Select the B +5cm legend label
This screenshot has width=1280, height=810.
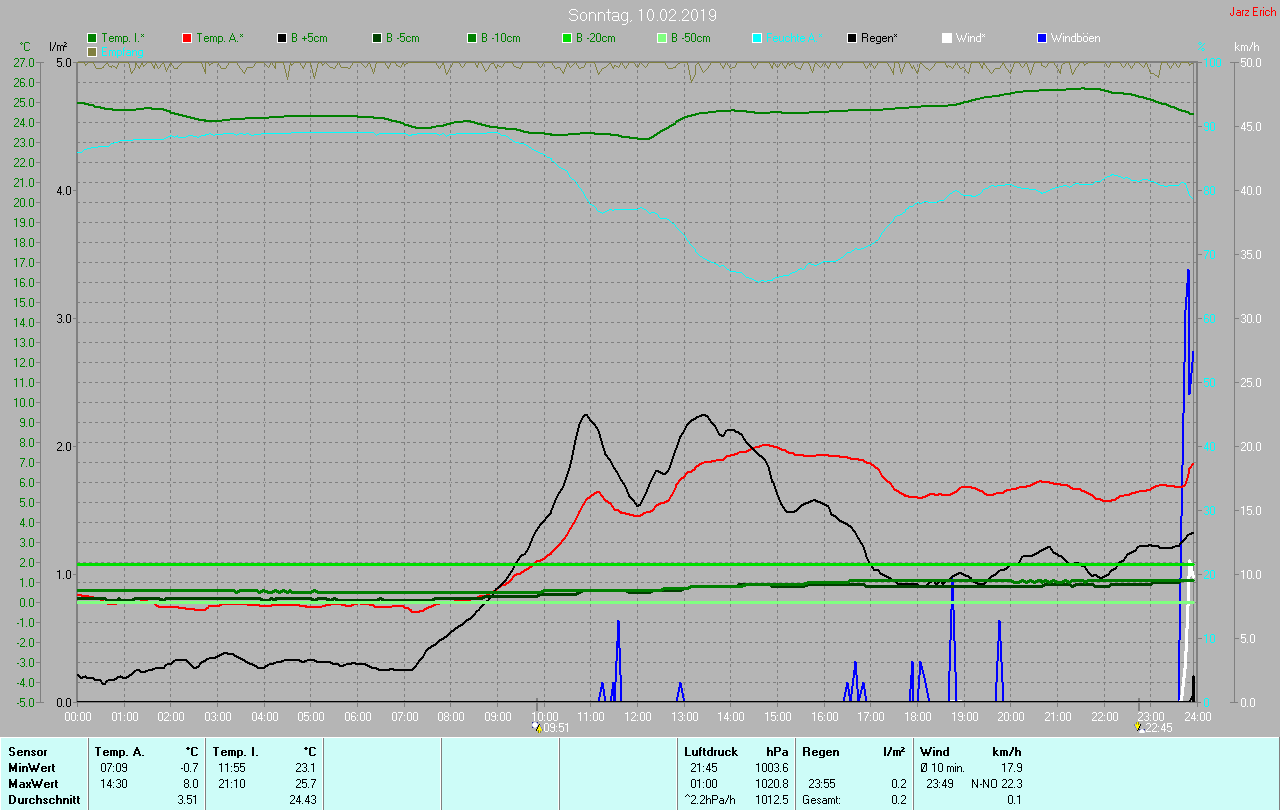[309, 38]
